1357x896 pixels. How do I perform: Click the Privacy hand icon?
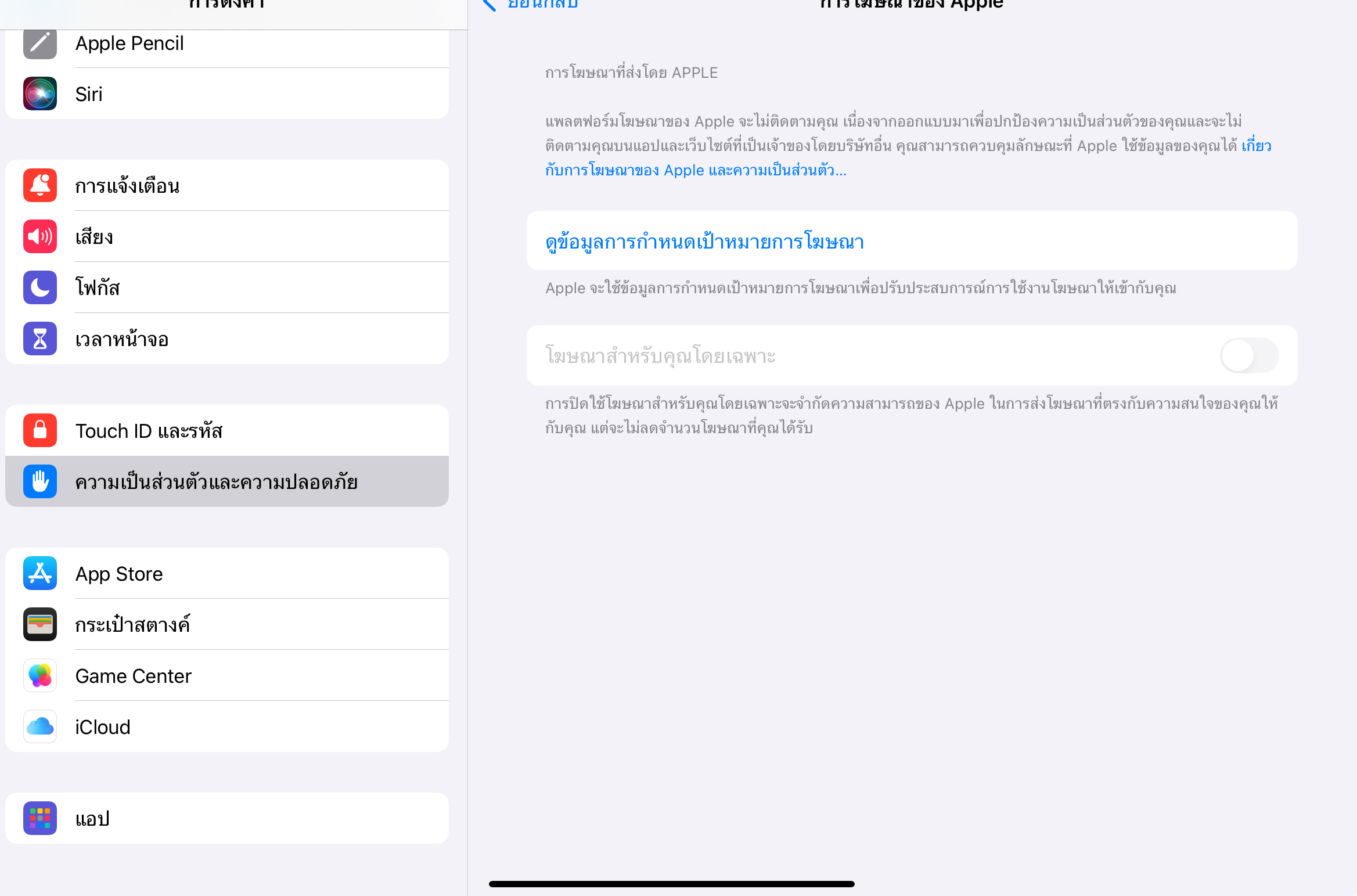pos(40,481)
